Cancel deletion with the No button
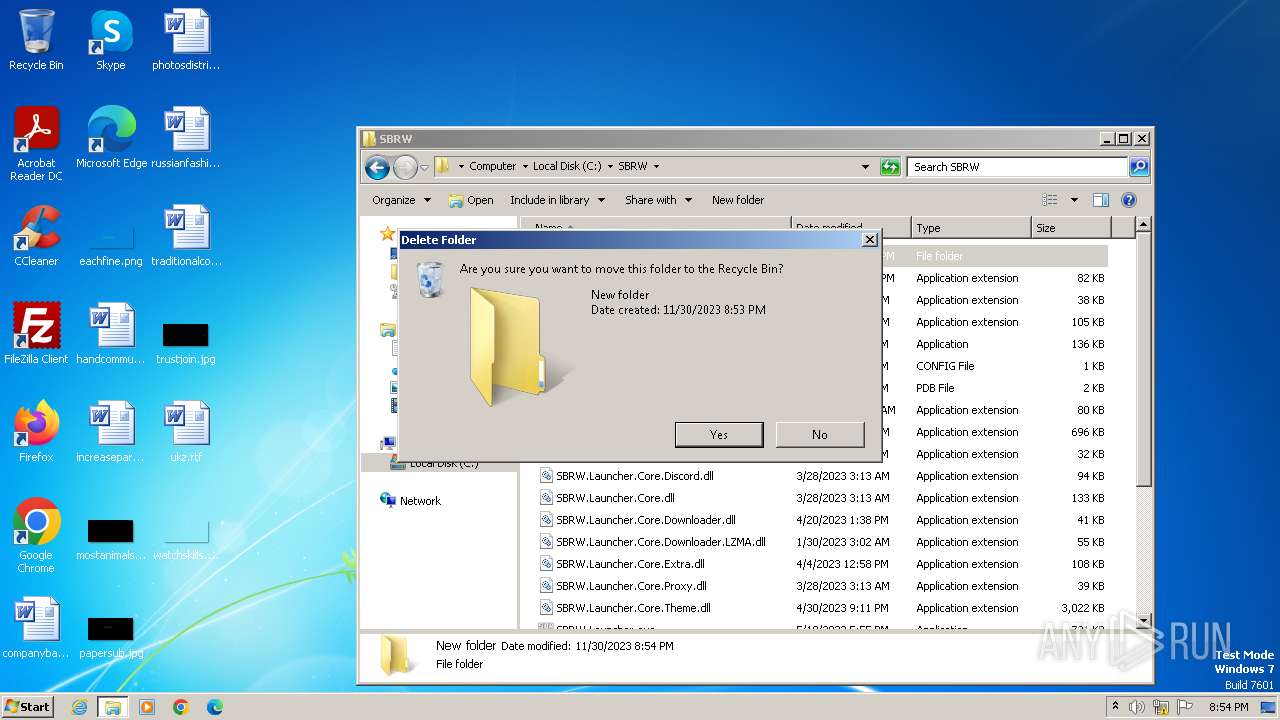 [820, 434]
